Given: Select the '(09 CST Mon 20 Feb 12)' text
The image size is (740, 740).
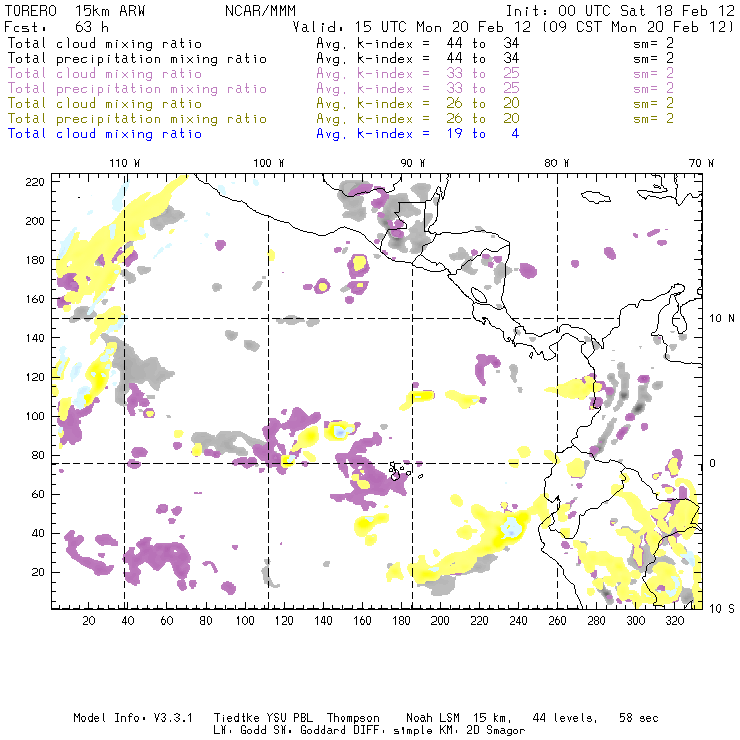Looking at the screenshot, I should pyautogui.click(x=637, y=26).
